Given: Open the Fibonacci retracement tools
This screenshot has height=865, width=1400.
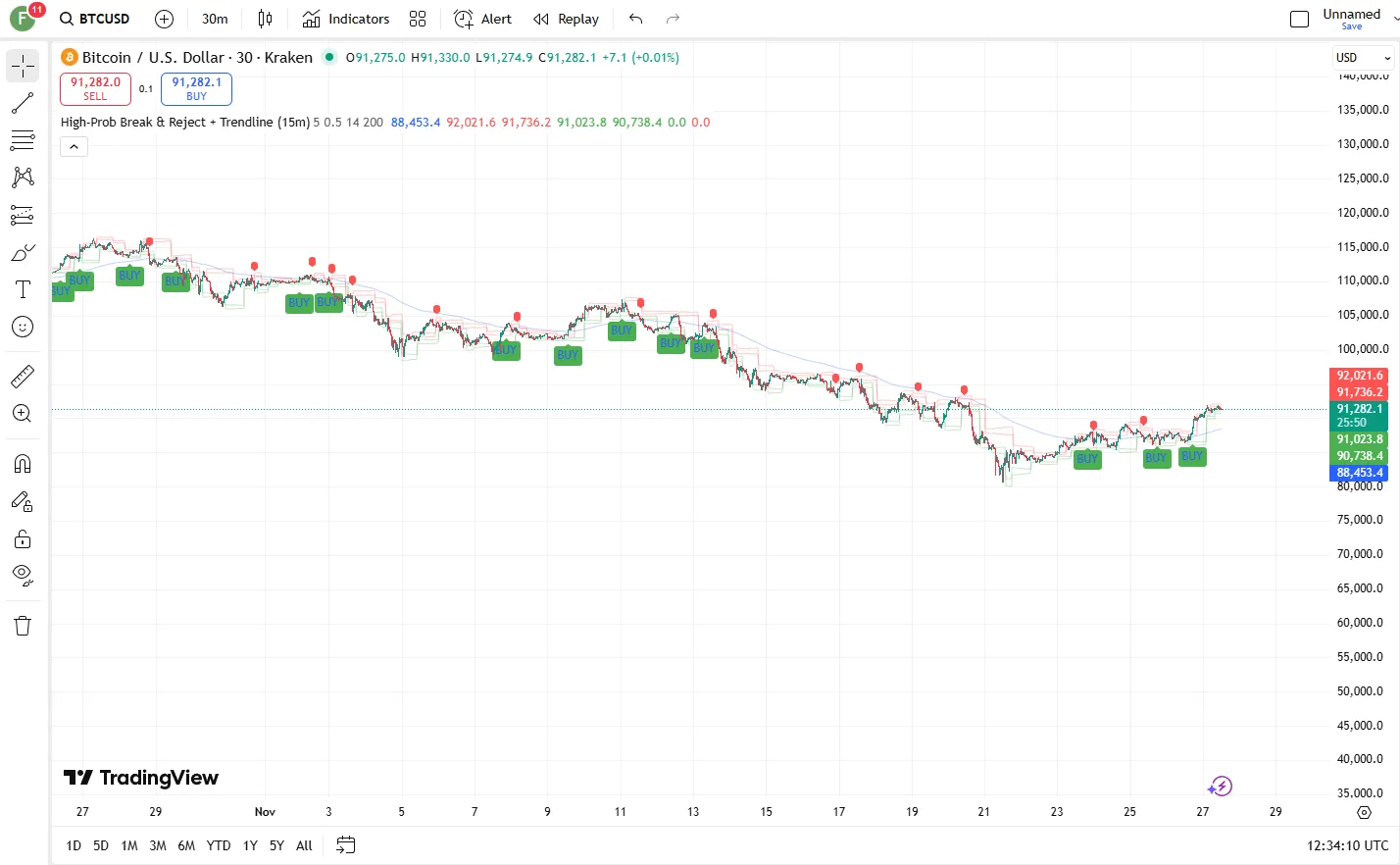Looking at the screenshot, I should [x=23, y=140].
